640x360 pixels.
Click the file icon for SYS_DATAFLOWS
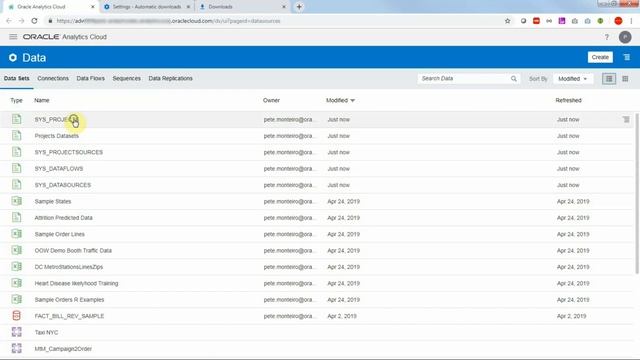click(16, 168)
